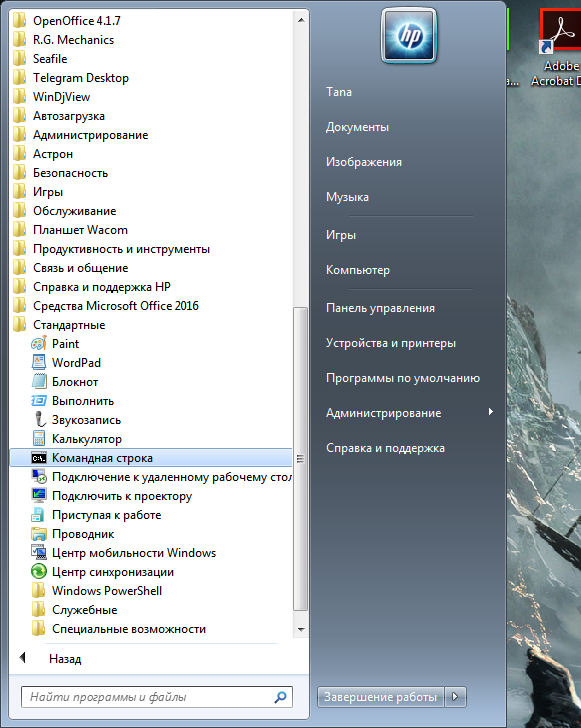This screenshot has width=581, height=728.
Task: Open Изображения in right pane
Action: point(364,162)
